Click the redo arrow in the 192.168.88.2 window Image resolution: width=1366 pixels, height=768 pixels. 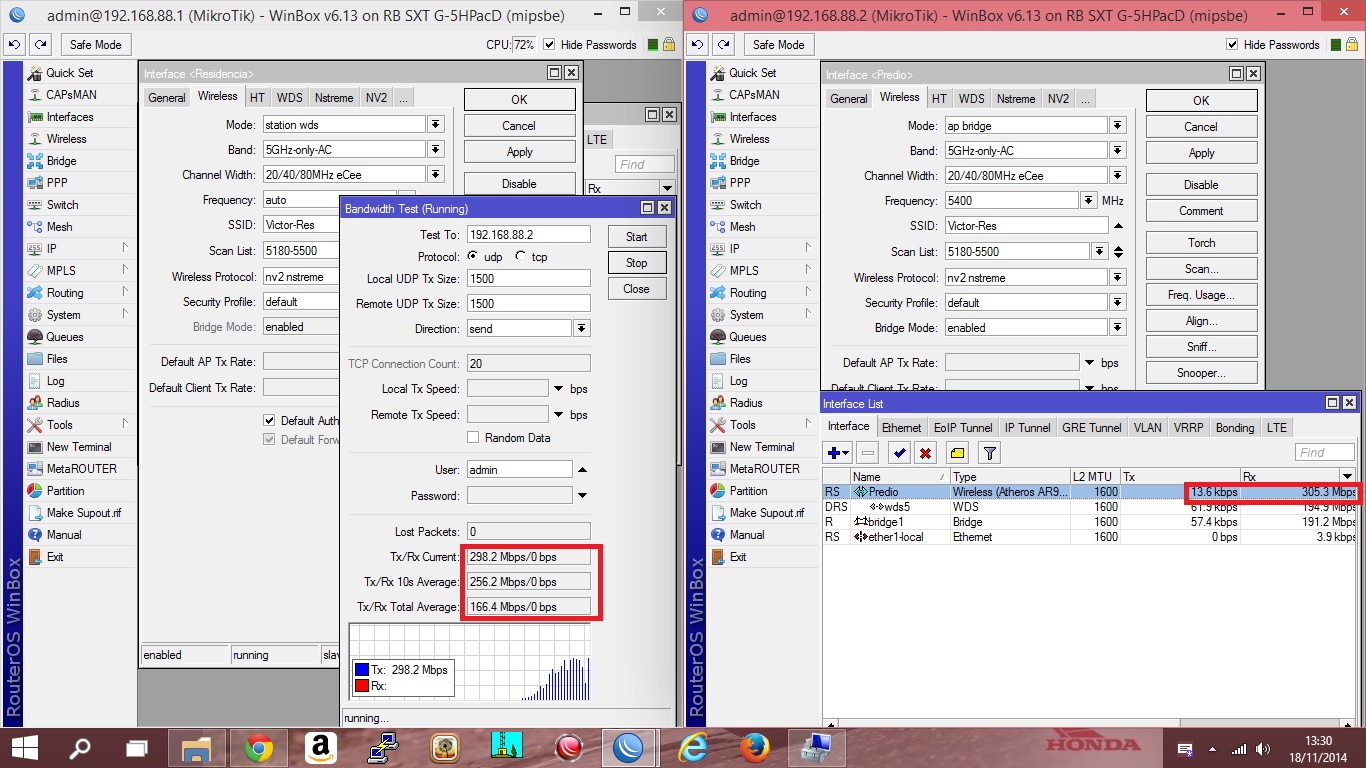tap(723, 45)
